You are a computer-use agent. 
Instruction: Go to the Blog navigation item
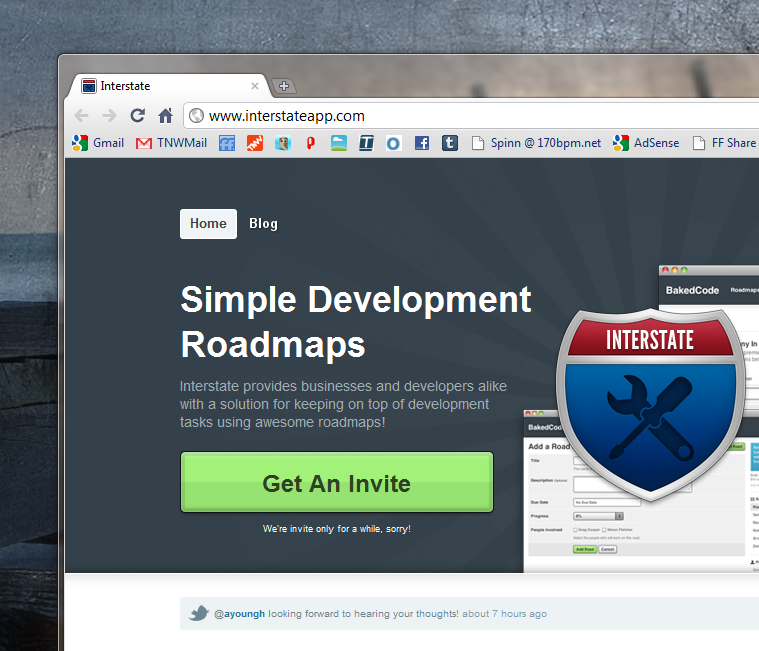[x=263, y=223]
